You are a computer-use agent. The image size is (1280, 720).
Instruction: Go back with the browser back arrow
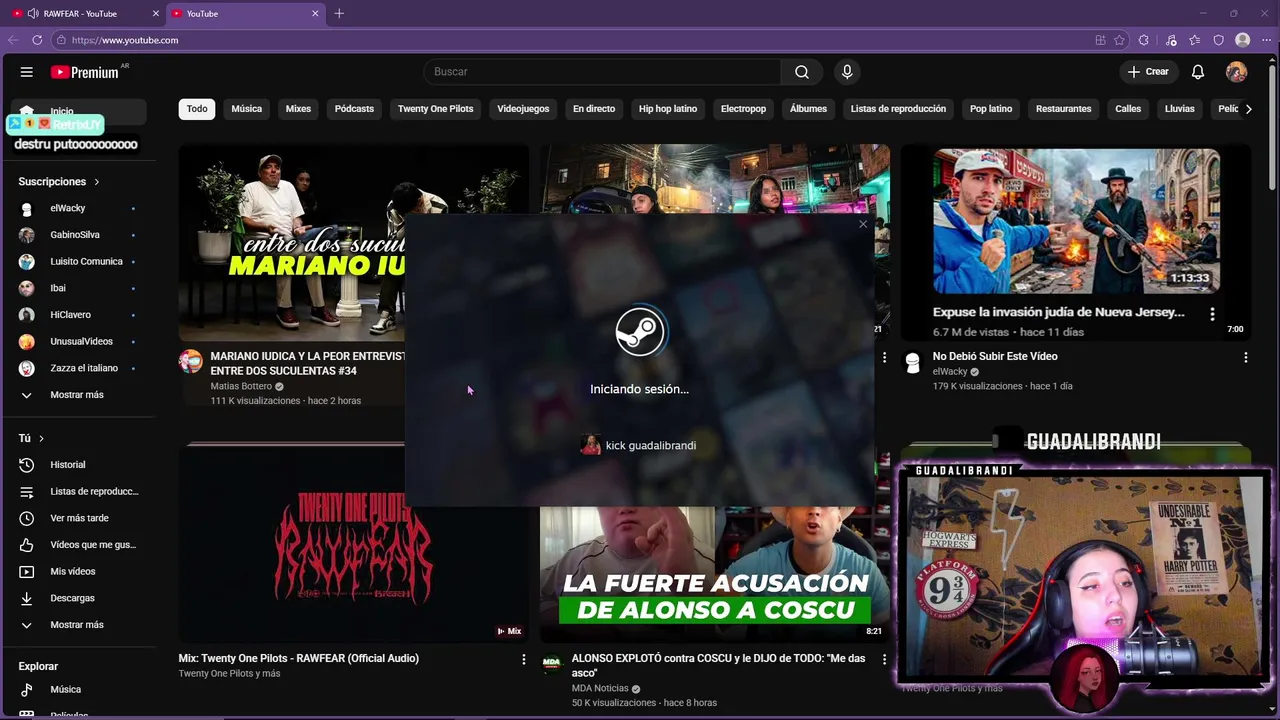pos(13,40)
